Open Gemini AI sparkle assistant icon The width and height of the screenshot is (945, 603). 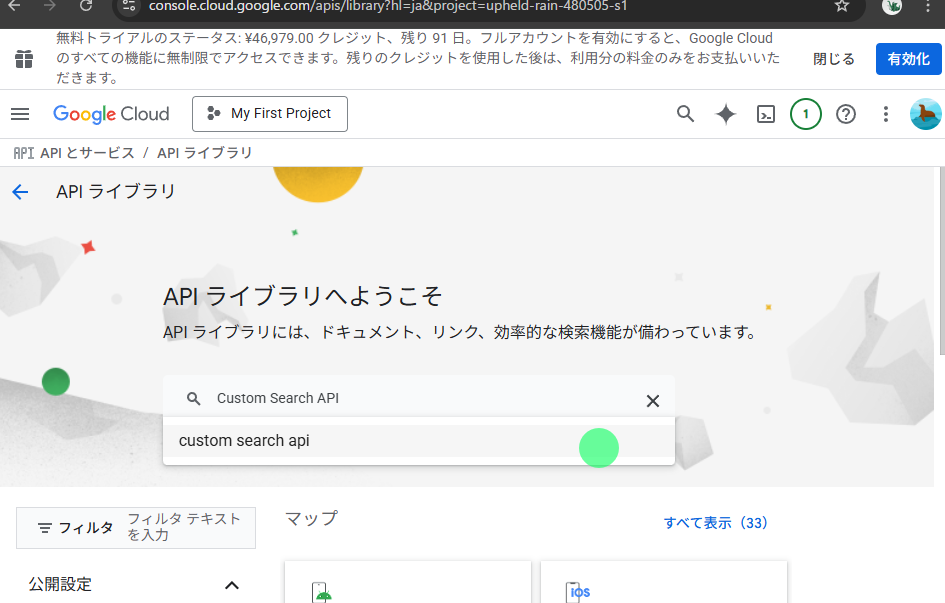click(x=726, y=114)
